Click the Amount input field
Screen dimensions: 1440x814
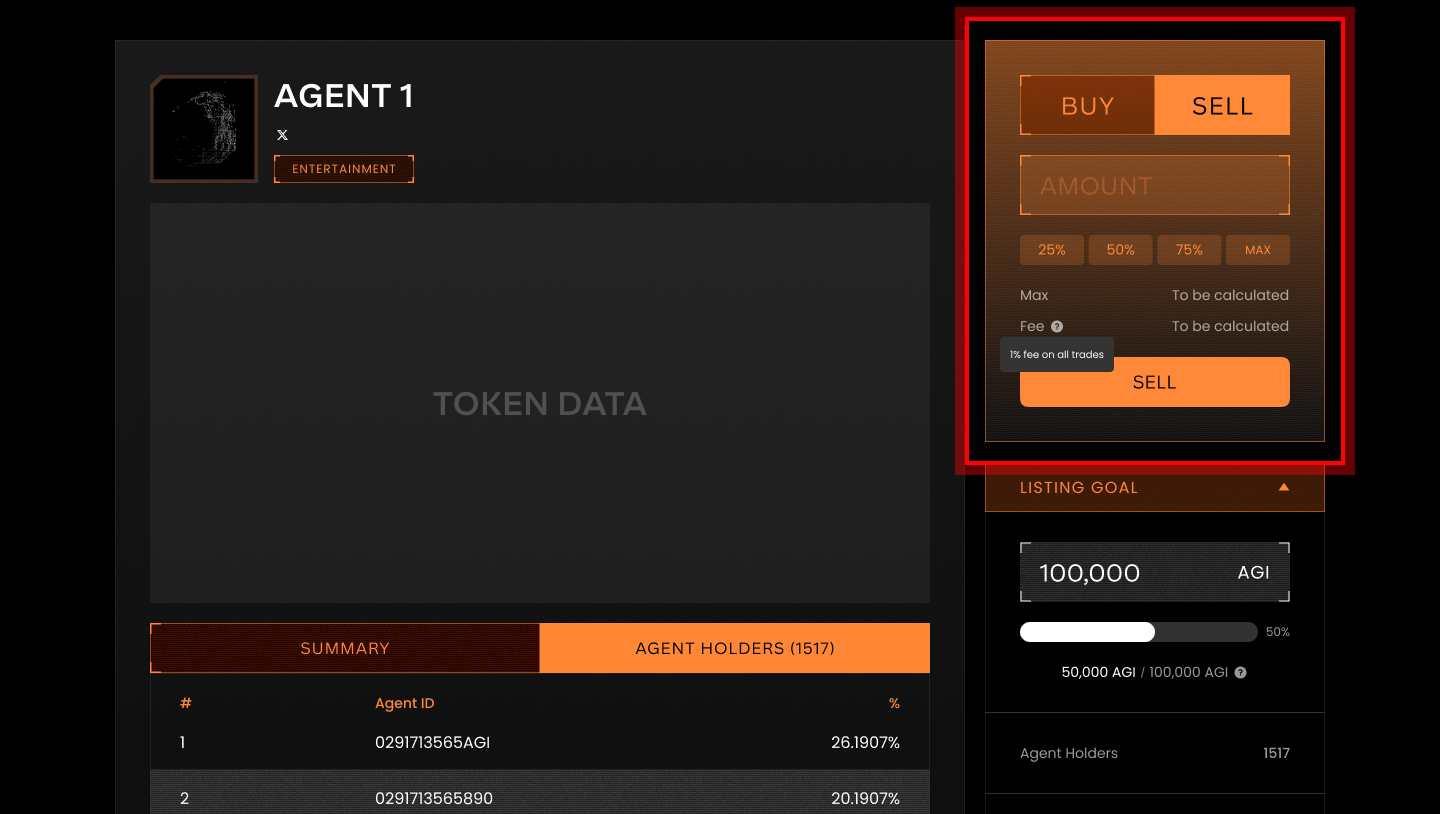pos(1154,186)
